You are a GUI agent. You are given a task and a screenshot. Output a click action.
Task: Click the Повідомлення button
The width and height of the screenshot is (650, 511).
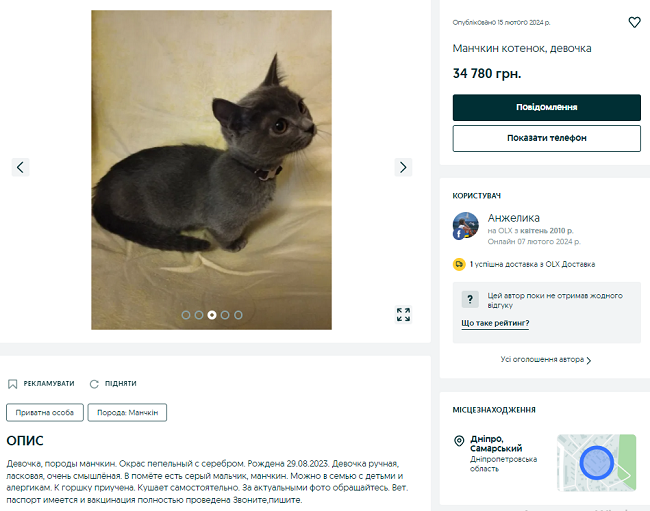click(x=546, y=107)
